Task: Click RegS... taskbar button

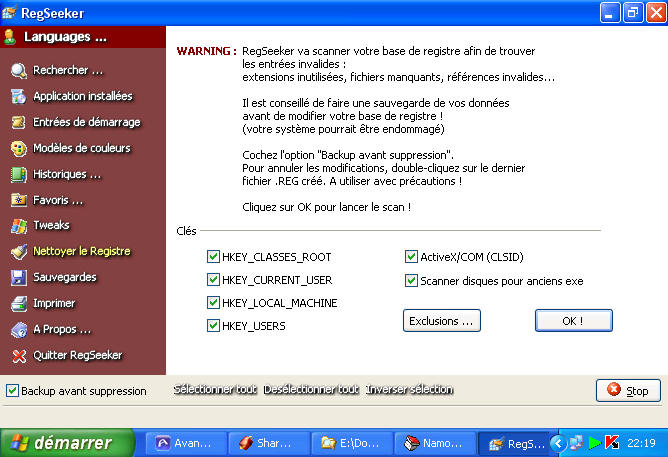Action: (x=513, y=443)
